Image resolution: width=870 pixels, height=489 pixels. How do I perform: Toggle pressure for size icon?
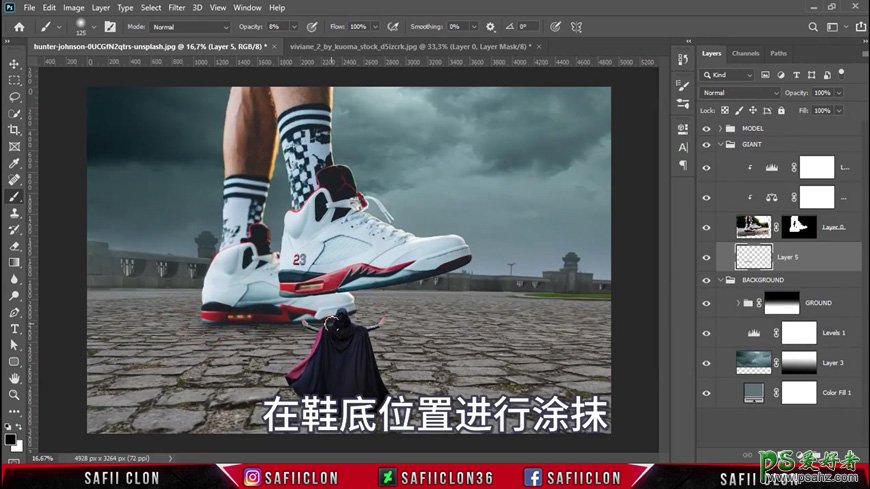tap(555, 27)
